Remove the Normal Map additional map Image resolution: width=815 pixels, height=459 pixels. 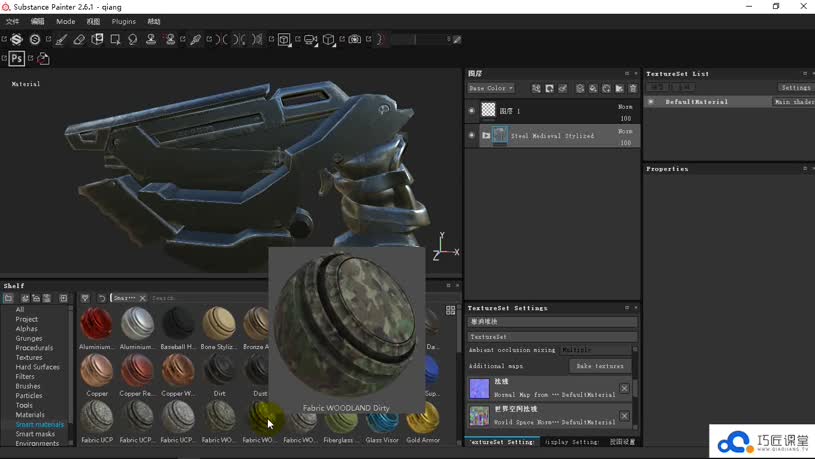point(624,388)
